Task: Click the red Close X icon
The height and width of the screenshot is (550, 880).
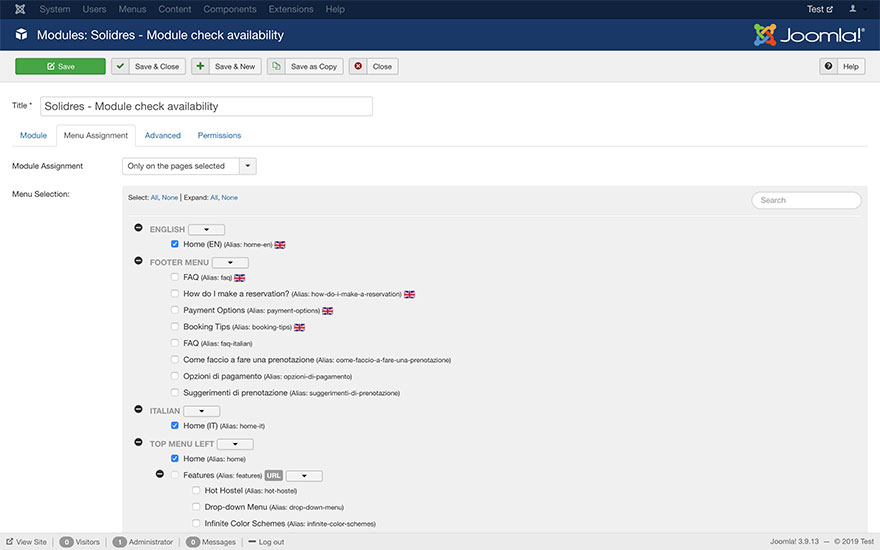Action: (358, 66)
